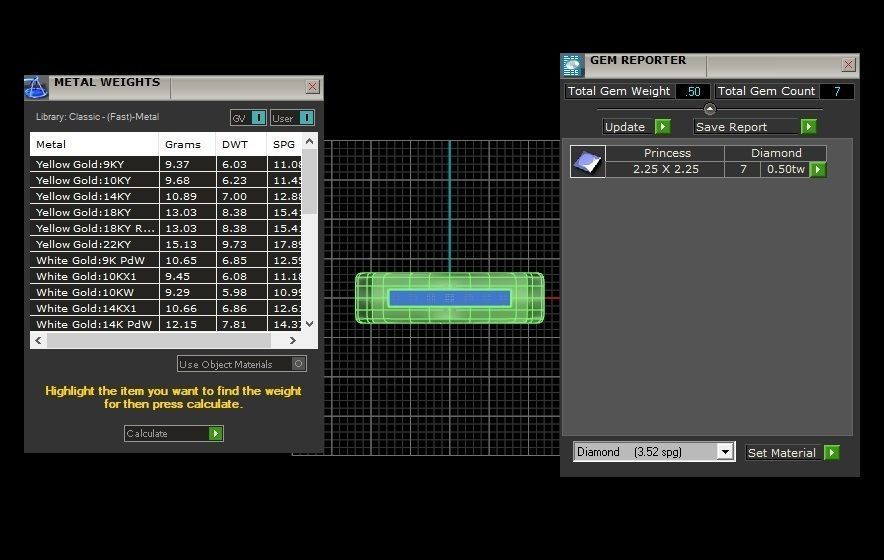The height and width of the screenshot is (560, 884).
Task: Select the White Gold:9K PdW row
Action: tap(166, 260)
